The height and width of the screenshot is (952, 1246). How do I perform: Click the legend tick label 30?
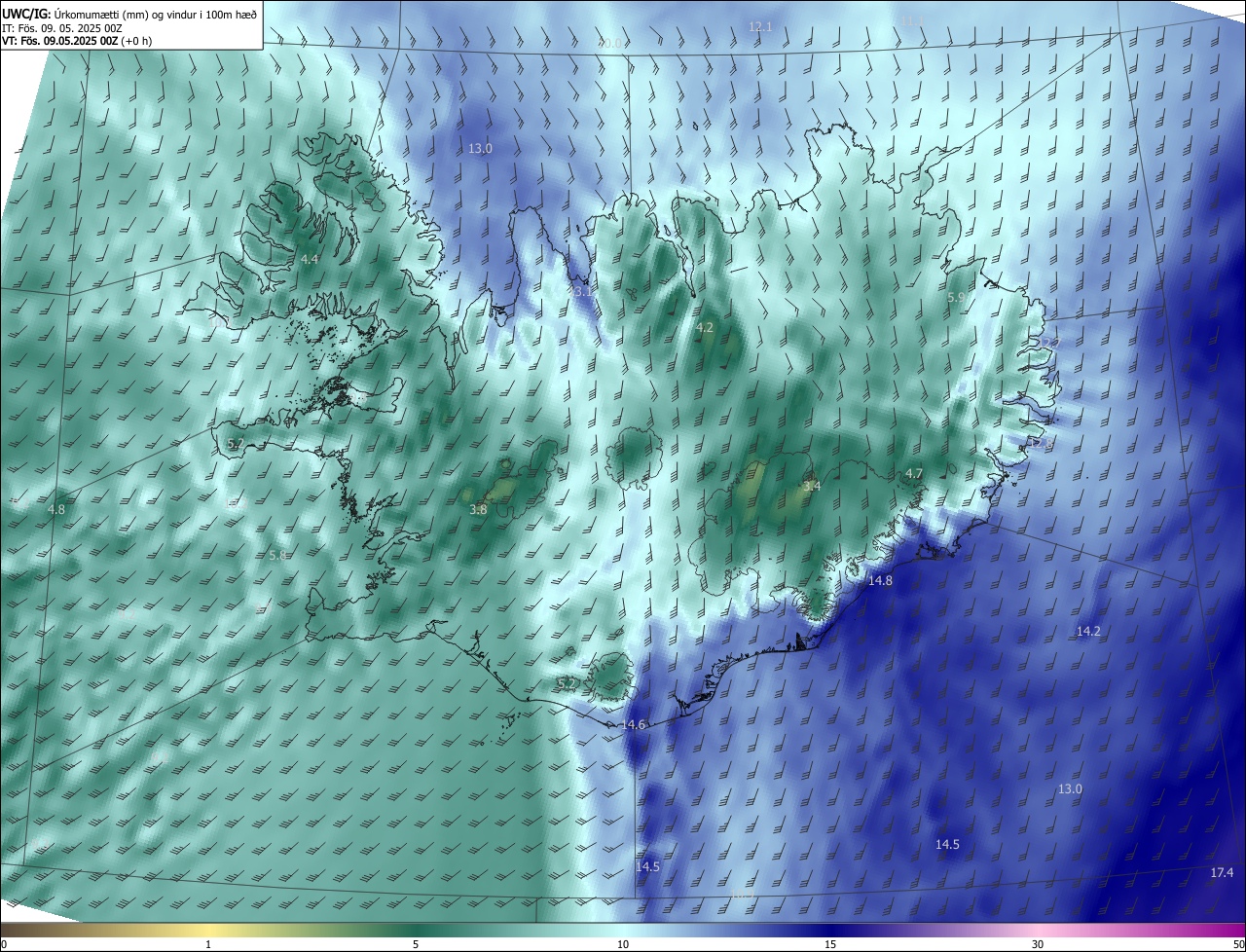pyautogui.click(x=1038, y=944)
